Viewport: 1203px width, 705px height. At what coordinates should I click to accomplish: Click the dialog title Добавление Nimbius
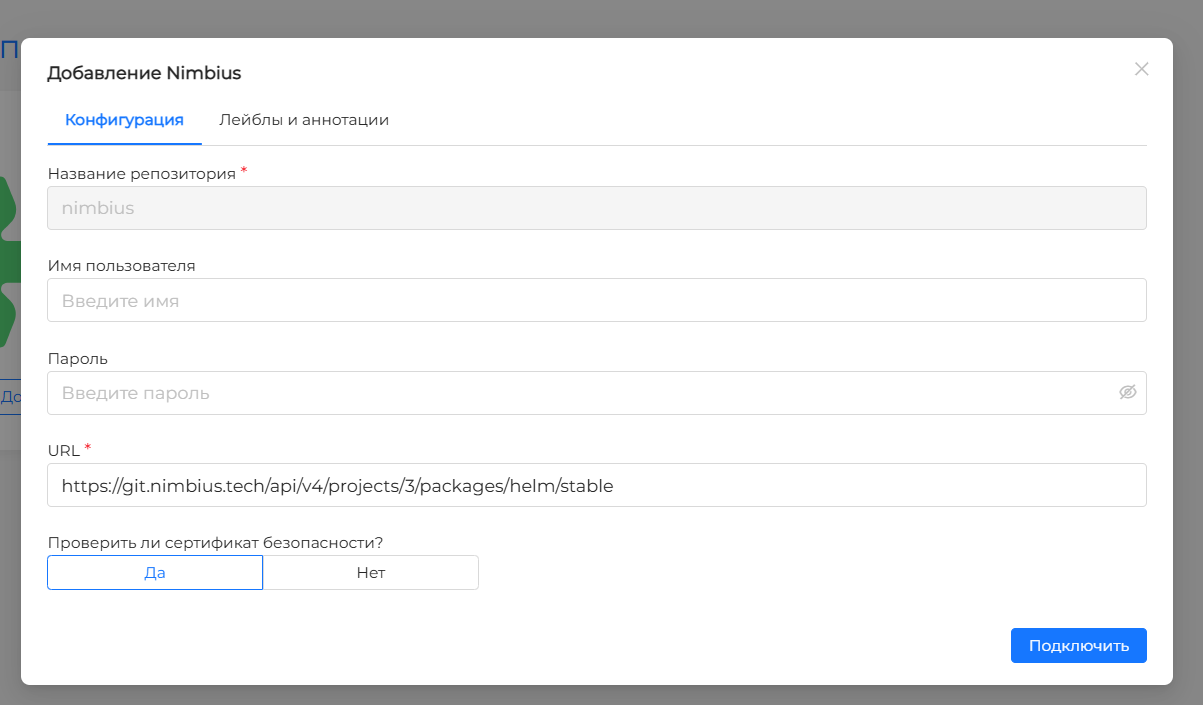coord(144,73)
